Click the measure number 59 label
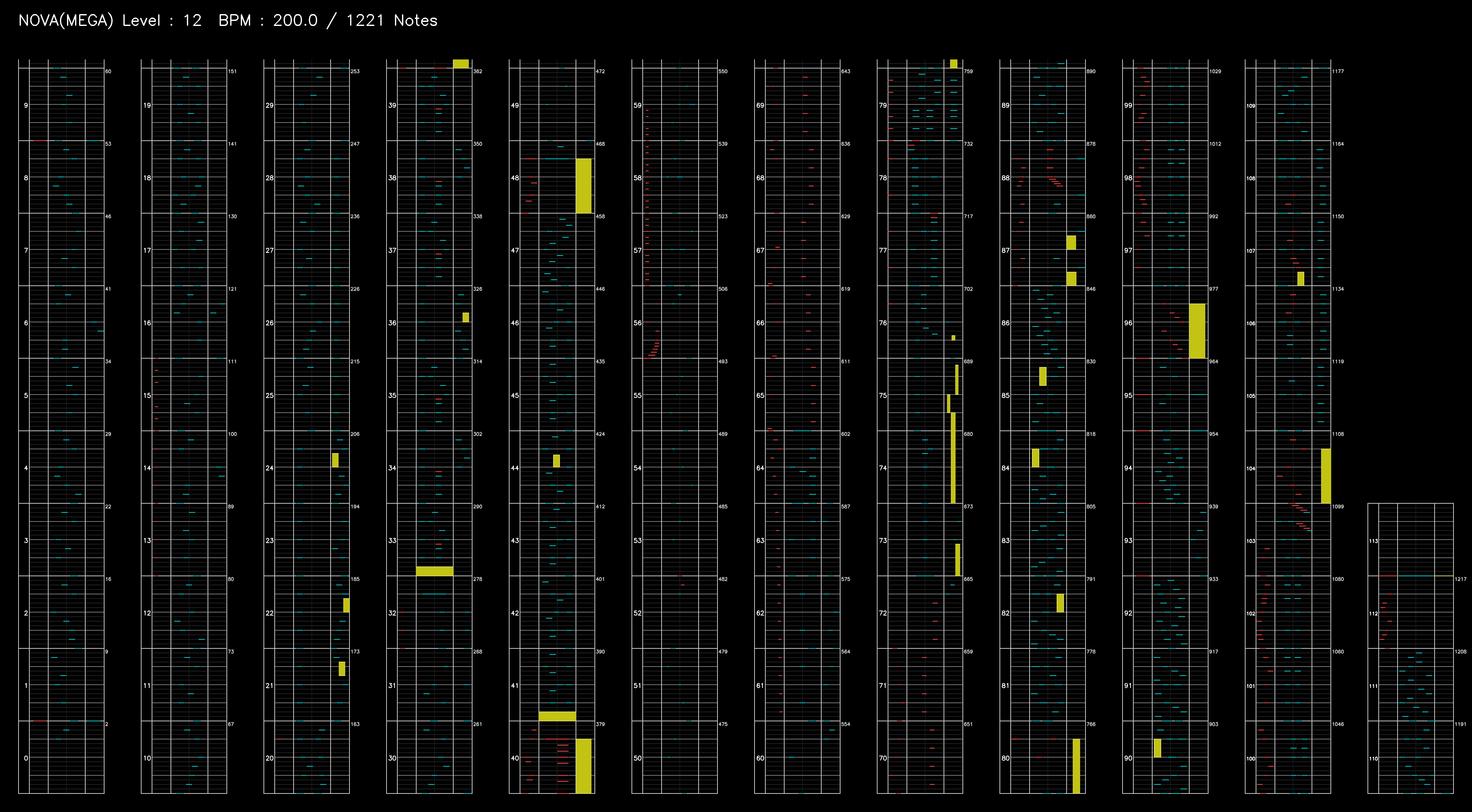The image size is (1472, 812). coord(637,105)
